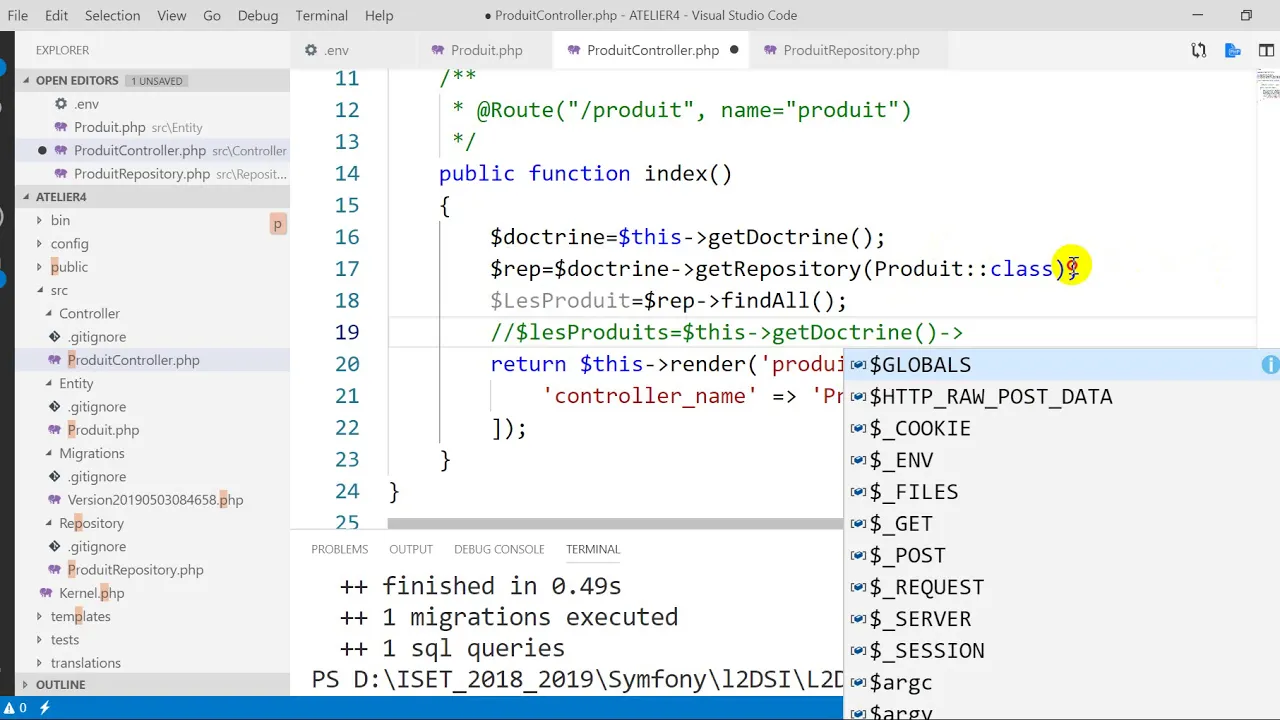Open the Terminal menu
Viewport: 1280px width, 720px height.
322,15
